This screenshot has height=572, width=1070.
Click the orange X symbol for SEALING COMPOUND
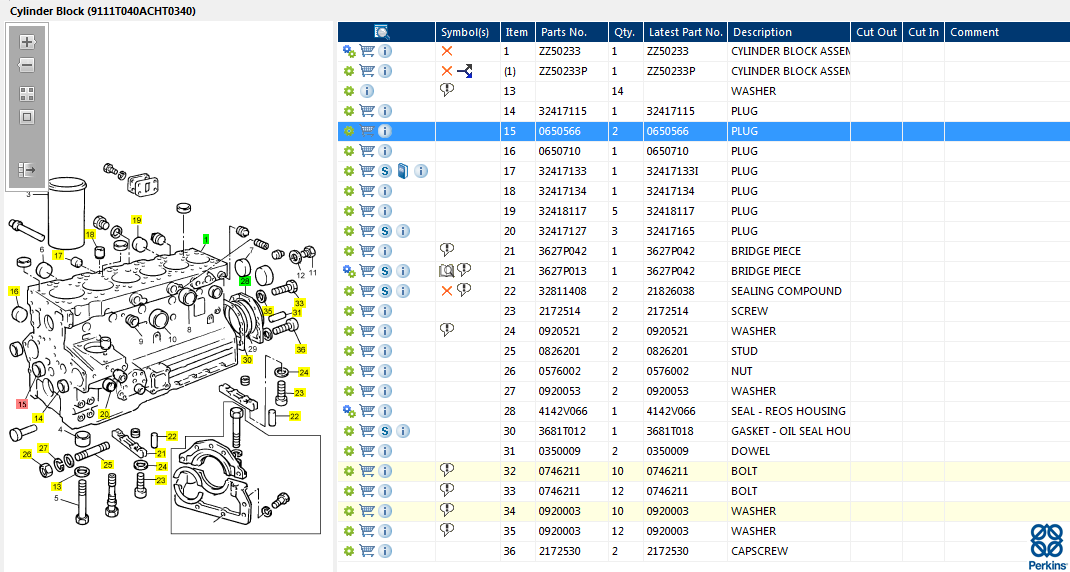tap(447, 291)
